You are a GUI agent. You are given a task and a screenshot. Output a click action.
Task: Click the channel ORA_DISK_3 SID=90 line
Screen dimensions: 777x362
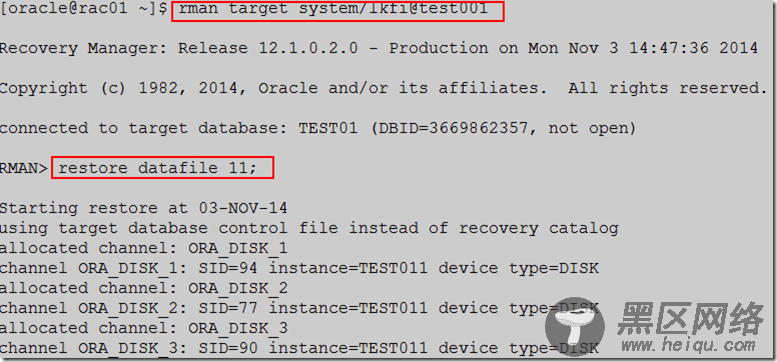point(299,348)
